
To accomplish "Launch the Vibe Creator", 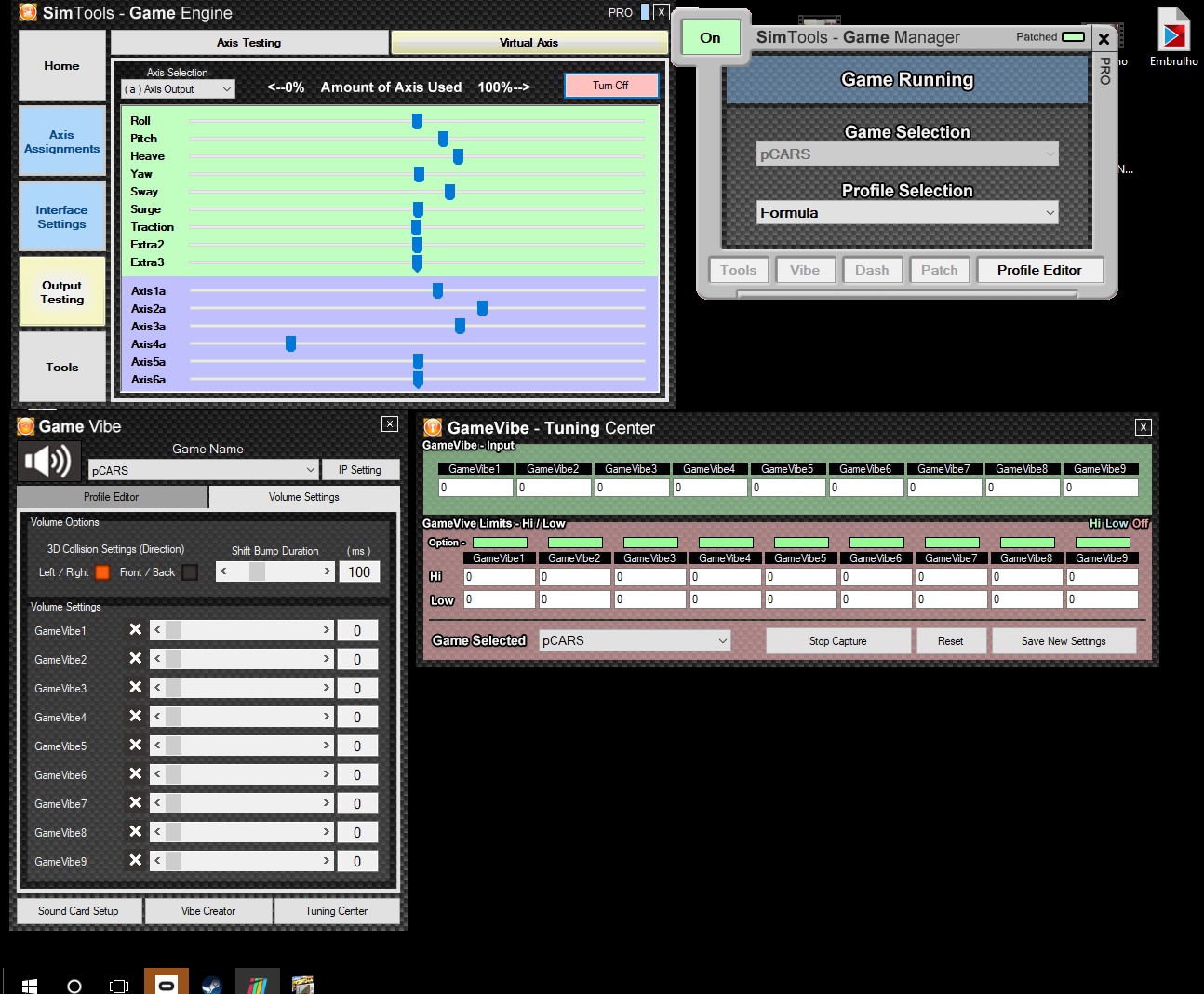I will (x=208, y=911).
